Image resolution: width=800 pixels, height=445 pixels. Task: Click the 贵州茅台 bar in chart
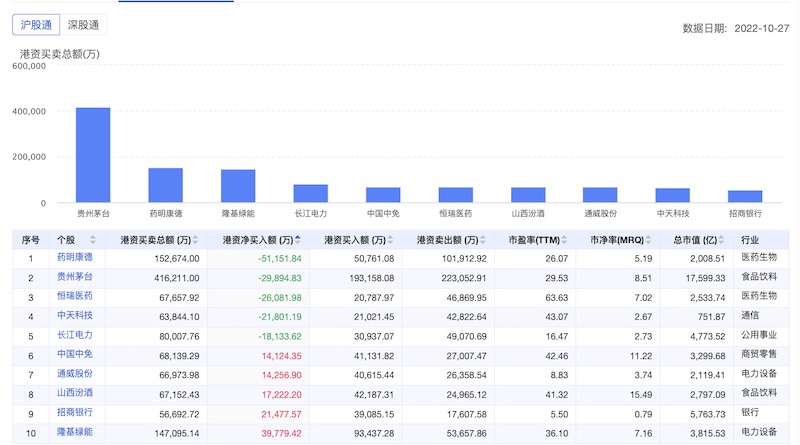tap(93, 155)
